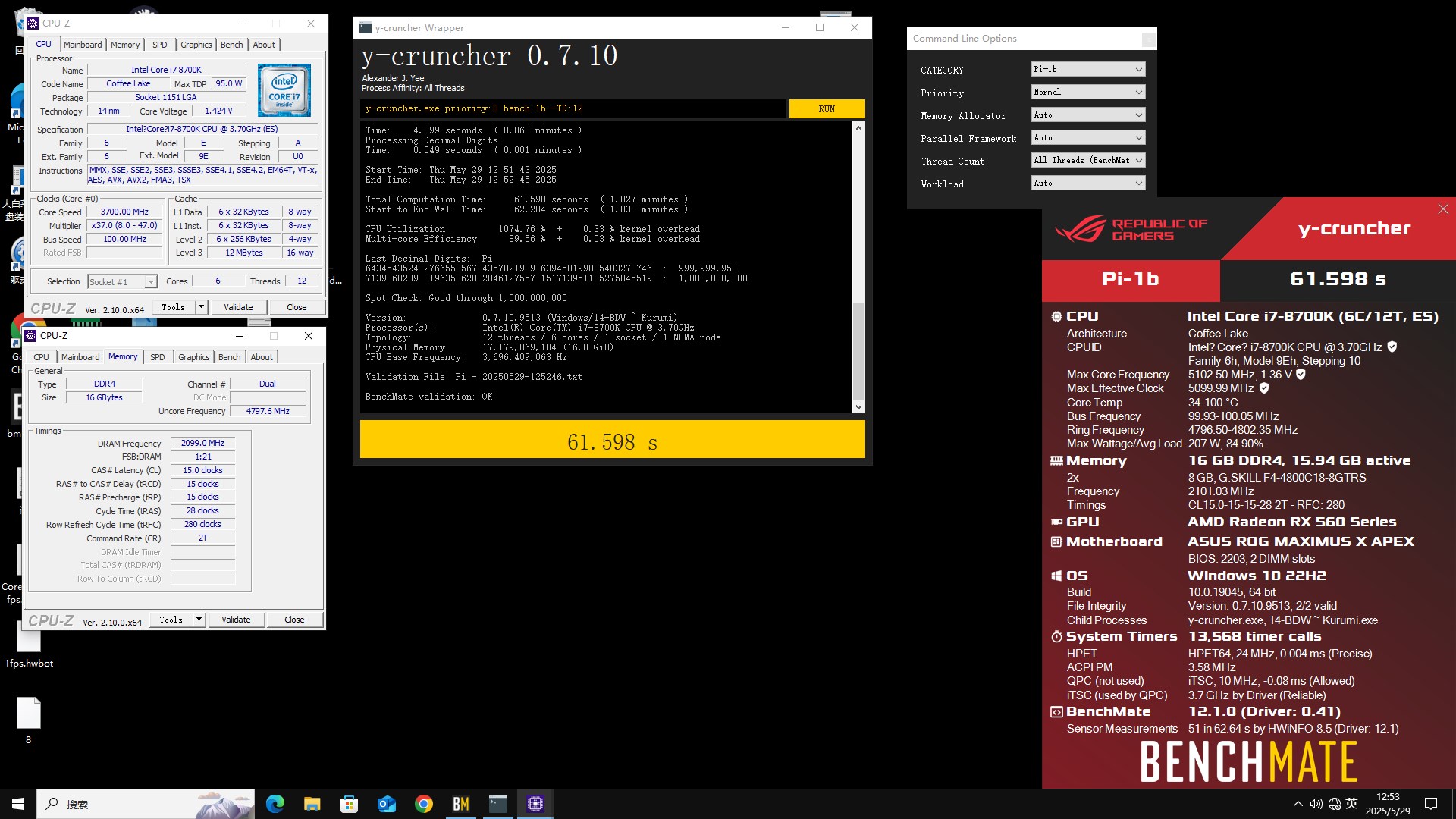Show hidden system tray icons
Image resolution: width=1456 pixels, height=819 pixels.
(x=1298, y=804)
